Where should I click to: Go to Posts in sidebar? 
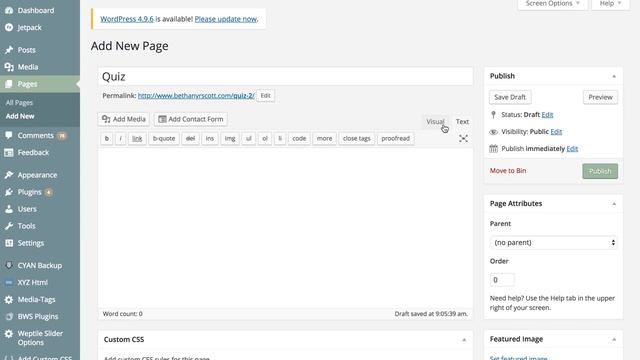pos(27,50)
